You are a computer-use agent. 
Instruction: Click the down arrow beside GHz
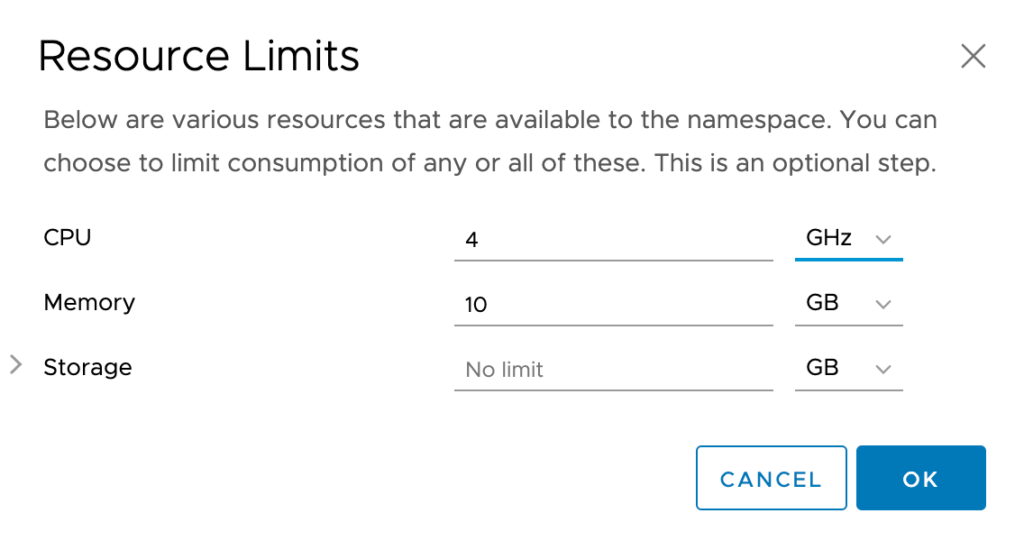(883, 239)
